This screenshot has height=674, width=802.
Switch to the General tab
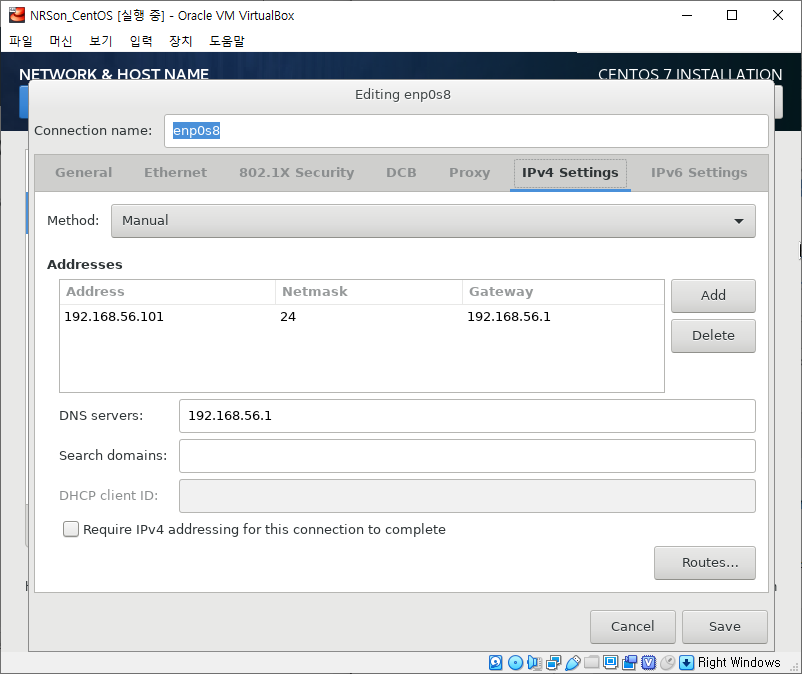83,173
